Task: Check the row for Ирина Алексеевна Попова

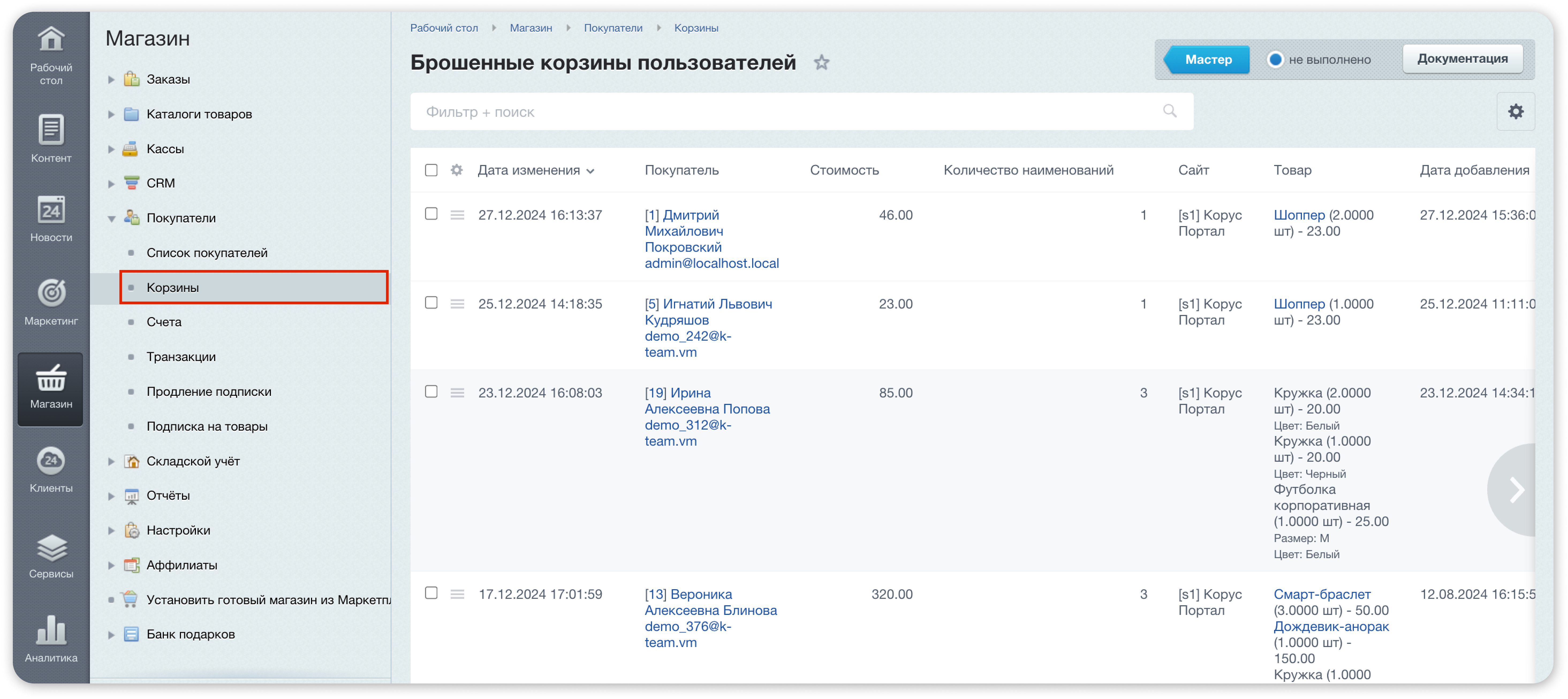Action: point(431,392)
